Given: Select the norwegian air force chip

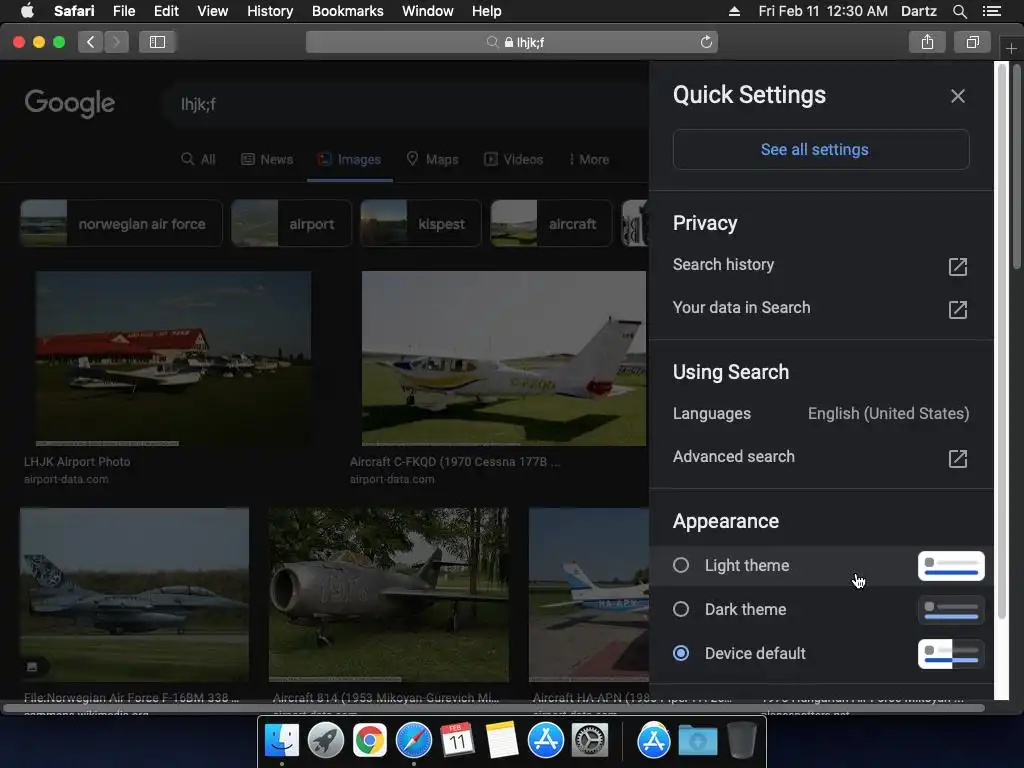Looking at the screenshot, I should (121, 223).
